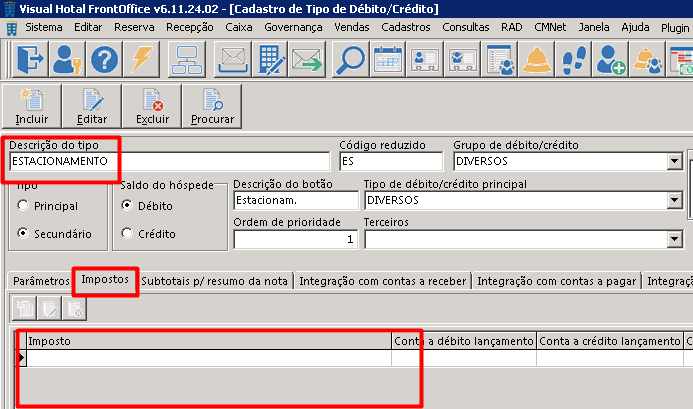Click the delete tax record icon
Viewport: 693px width, 409px height.
tap(74, 308)
